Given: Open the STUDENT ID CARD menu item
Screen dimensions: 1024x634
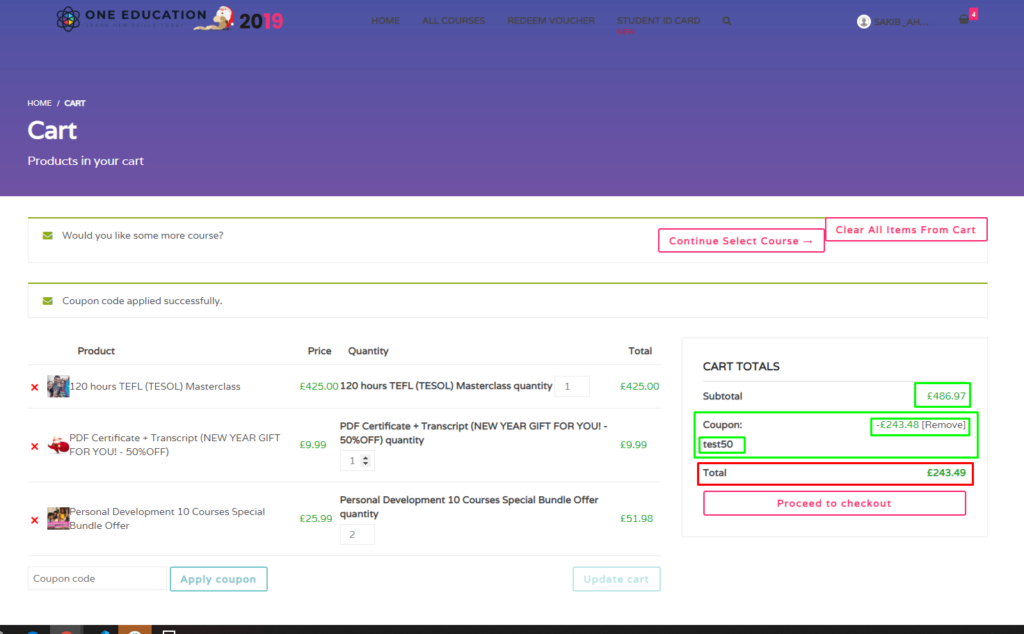Looking at the screenshot, I should 658,21.
